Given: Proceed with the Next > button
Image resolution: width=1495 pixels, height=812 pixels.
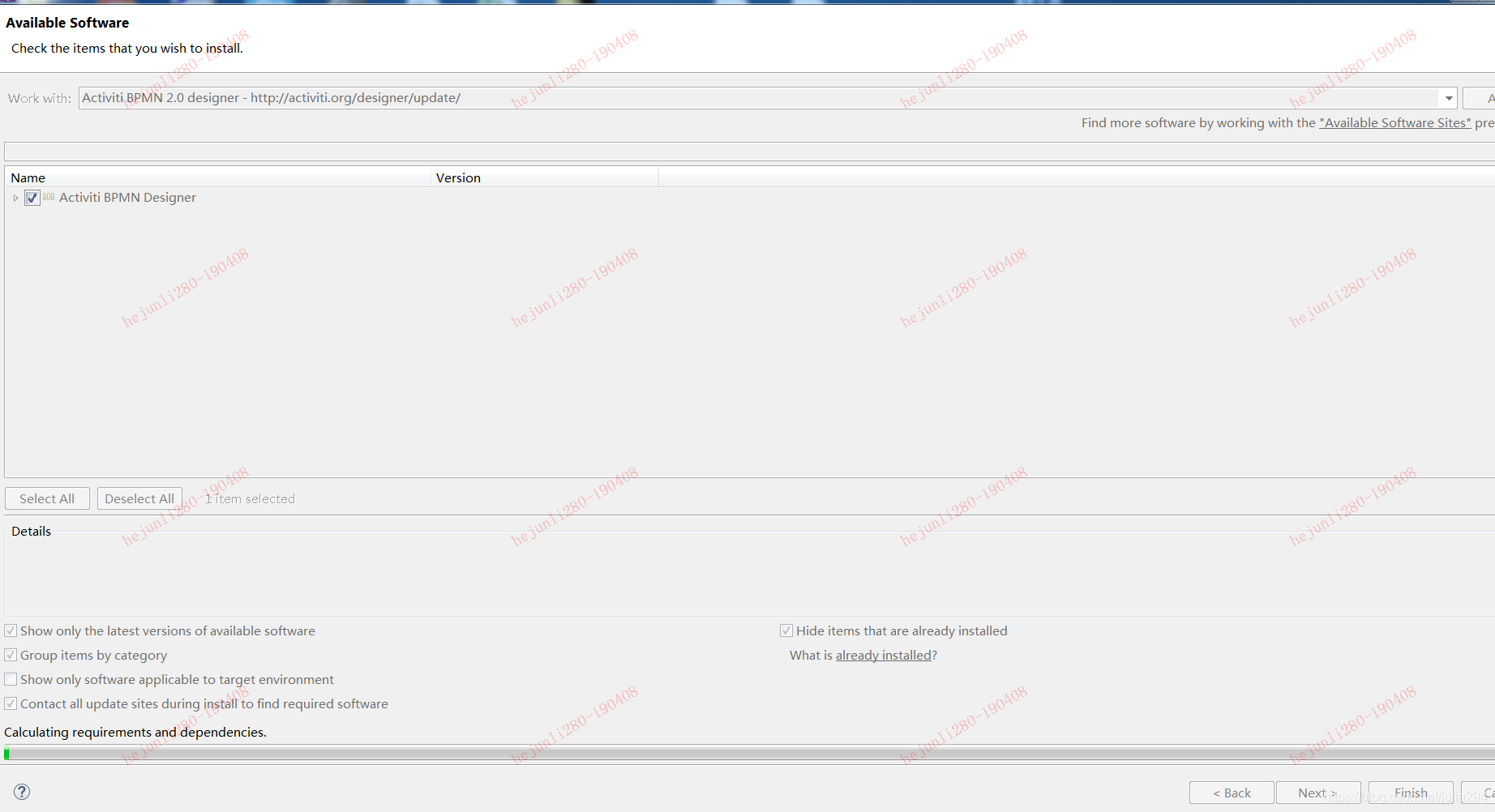Looking at the screenshot, I should tap(1318, 793).
